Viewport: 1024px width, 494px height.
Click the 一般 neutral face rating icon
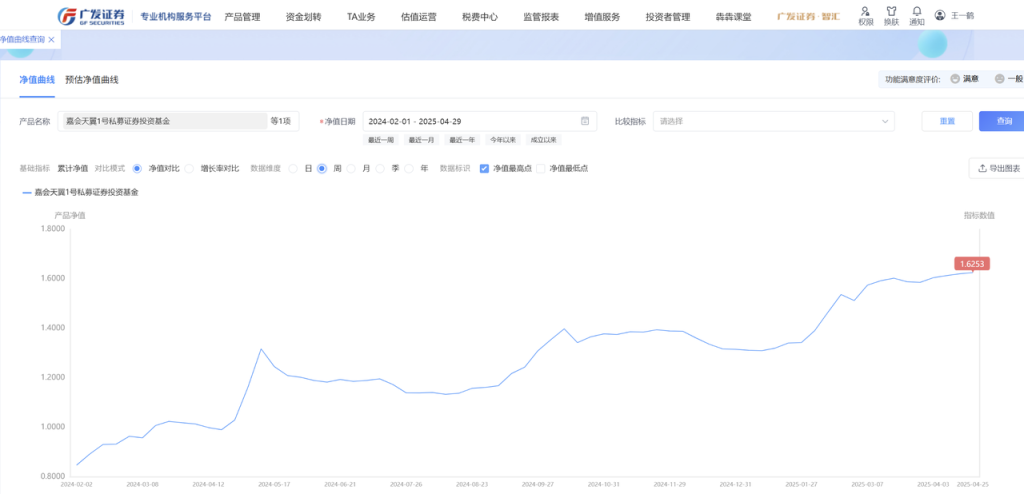tap(999, 79)
